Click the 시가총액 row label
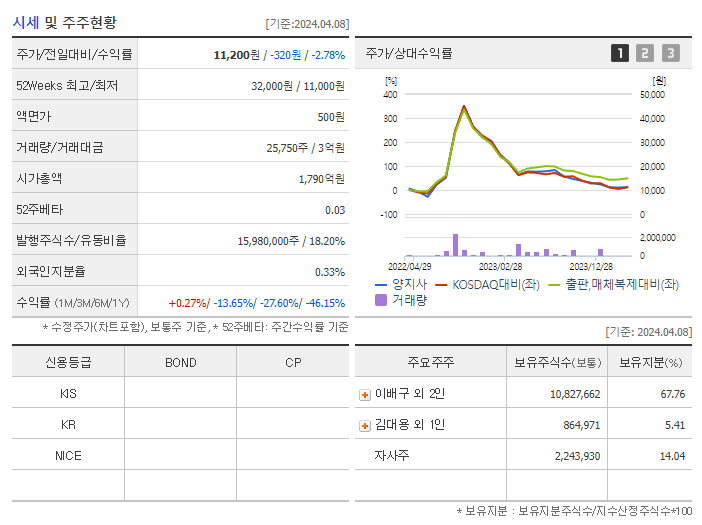The image size is (702, 525). point(39,178)
